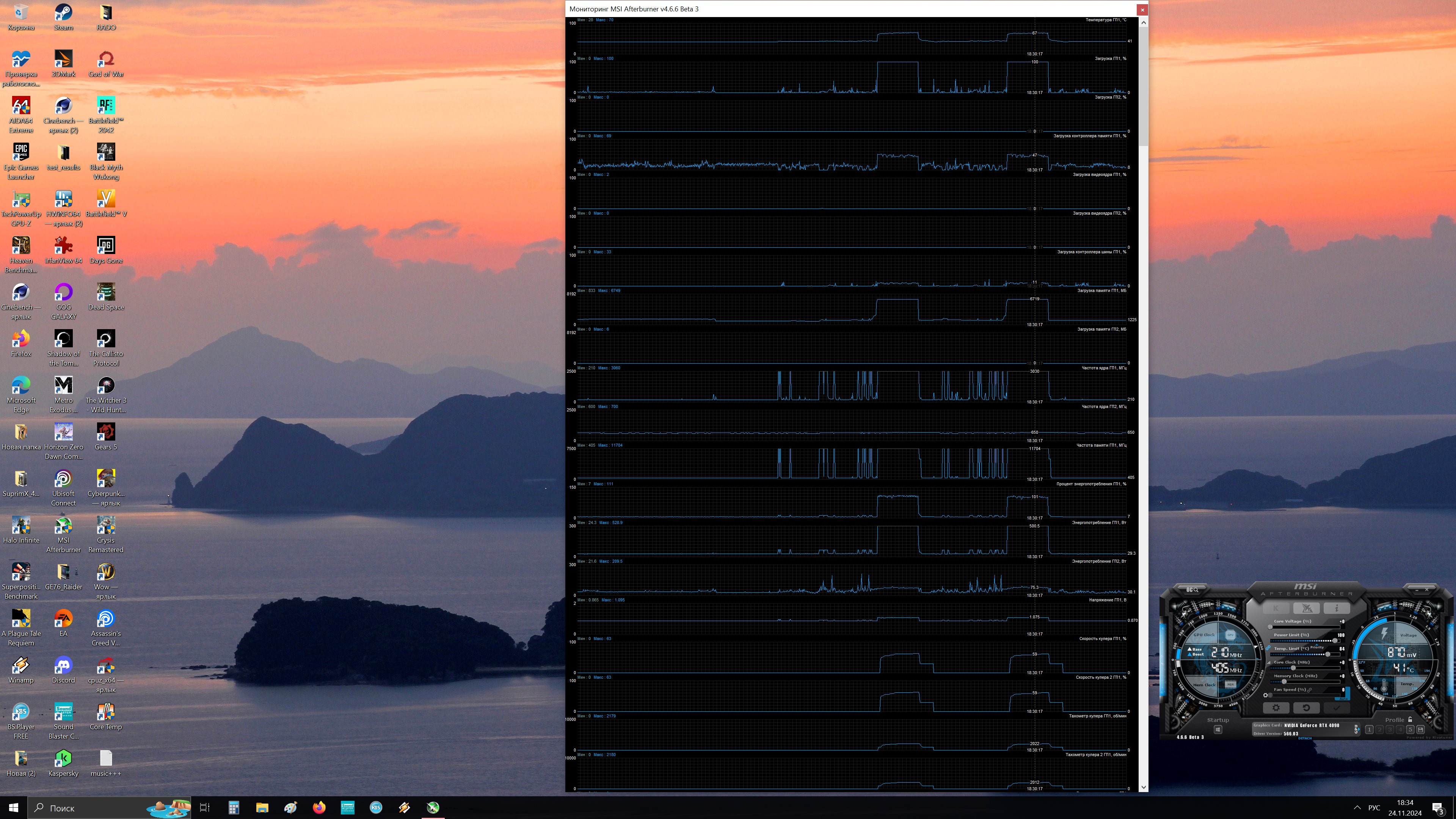1456x819 pixels.
Task: Show hidden system tray icons chevron
Action: coord(1357,808)
